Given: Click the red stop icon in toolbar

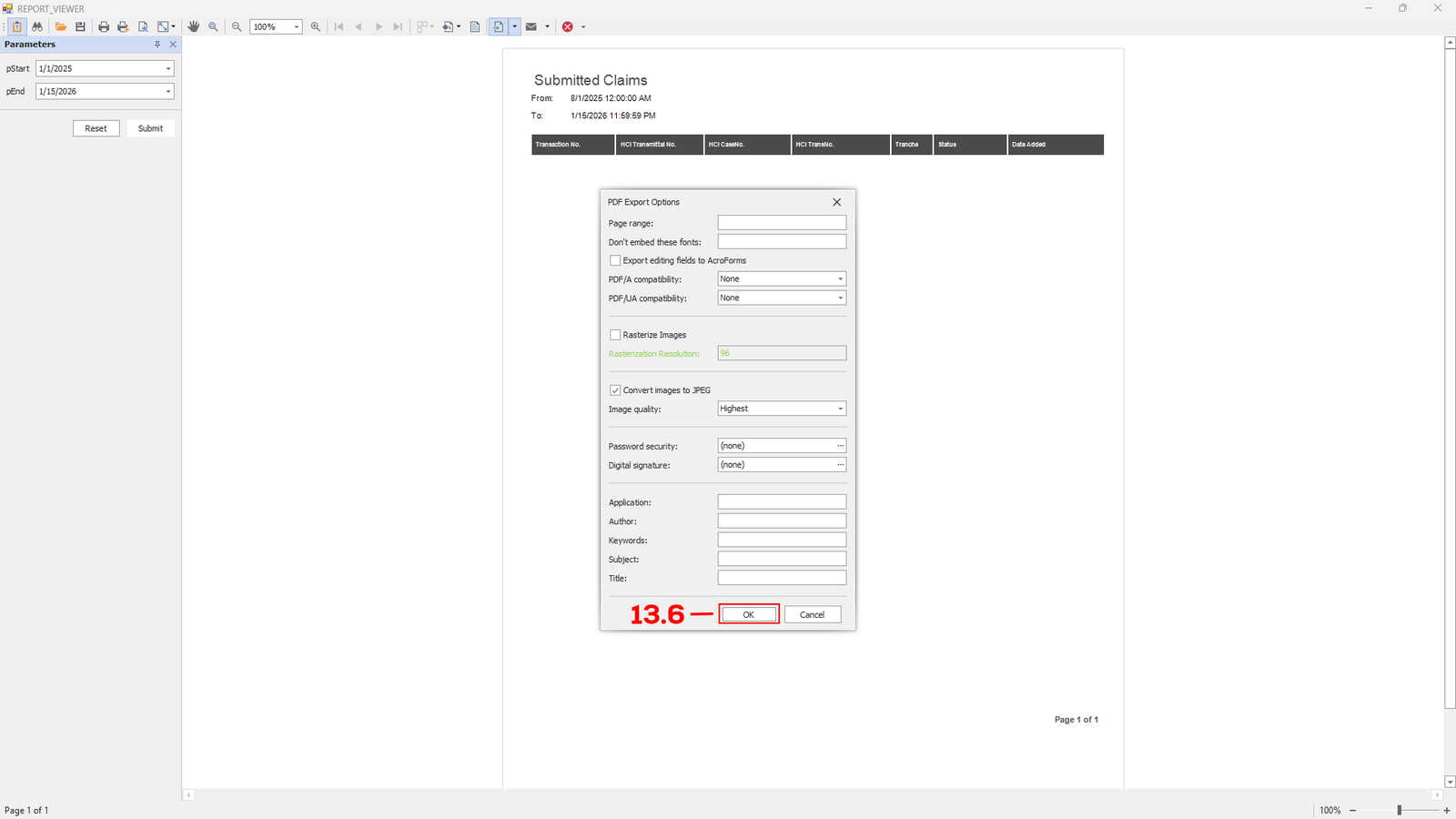Looking at the screenshot, I should coord(568,27).
